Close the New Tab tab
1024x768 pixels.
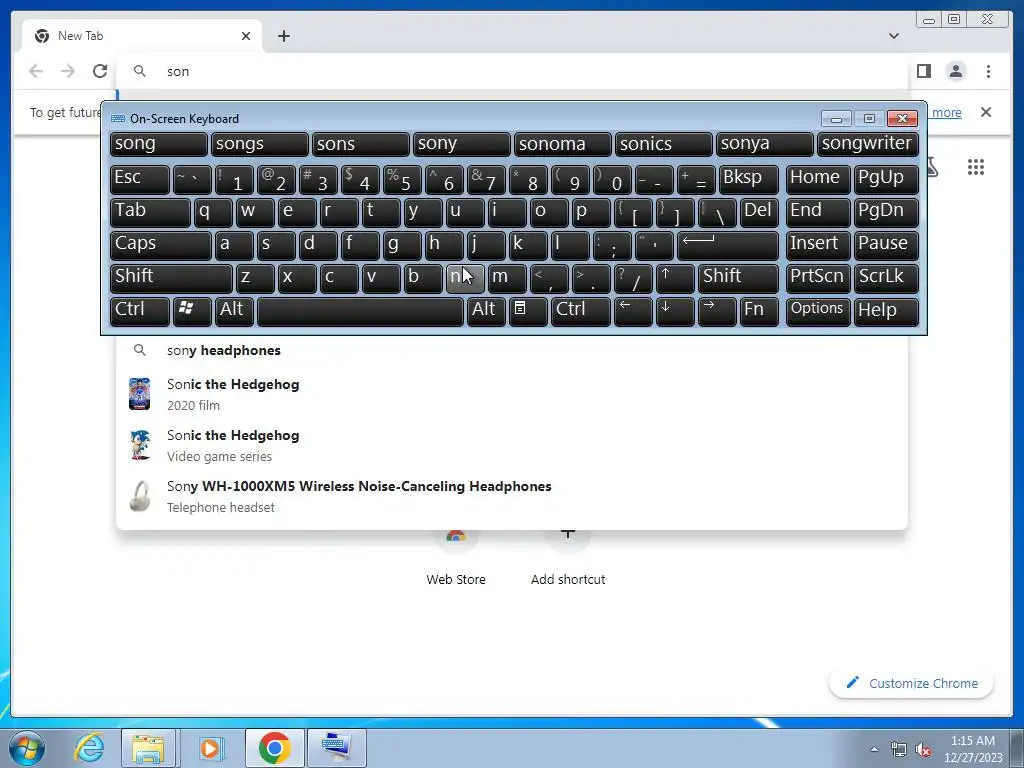(246, 36)
